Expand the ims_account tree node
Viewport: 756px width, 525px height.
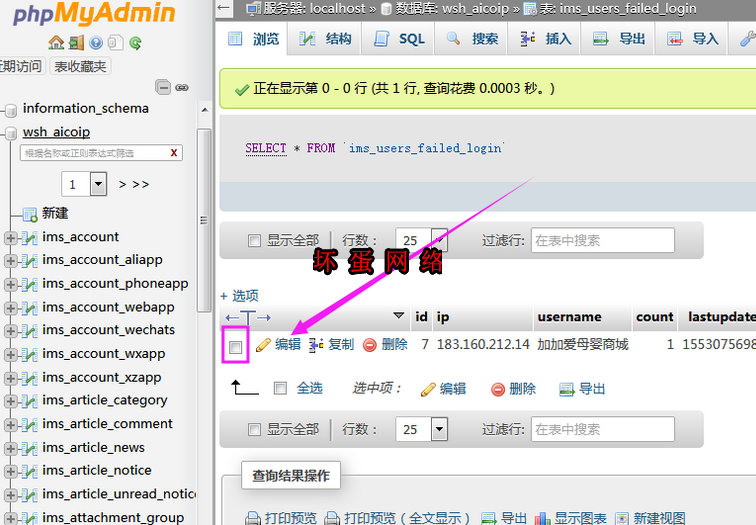coord(10,238)
